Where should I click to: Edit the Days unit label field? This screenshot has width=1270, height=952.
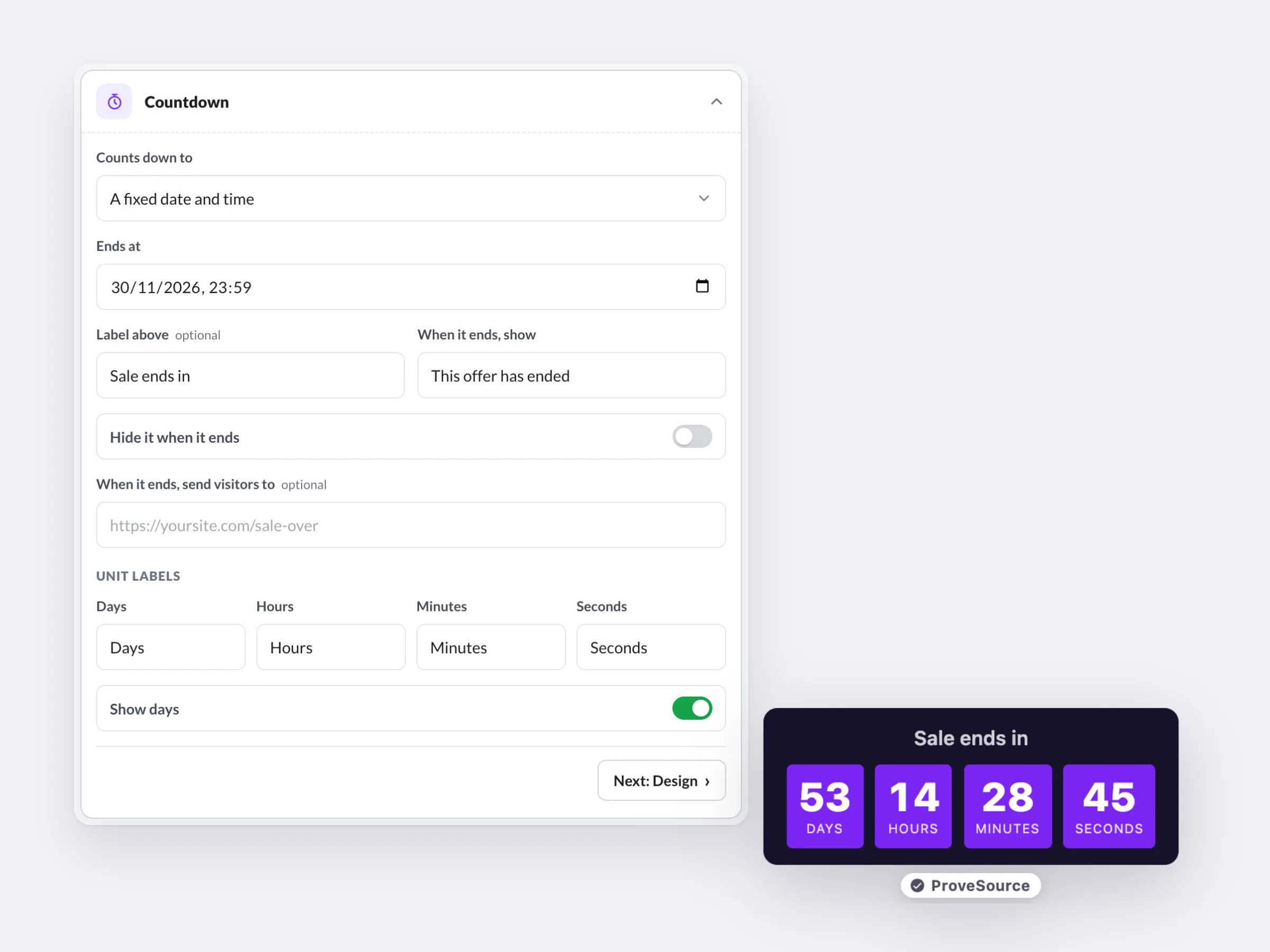[x=170, y=647]
